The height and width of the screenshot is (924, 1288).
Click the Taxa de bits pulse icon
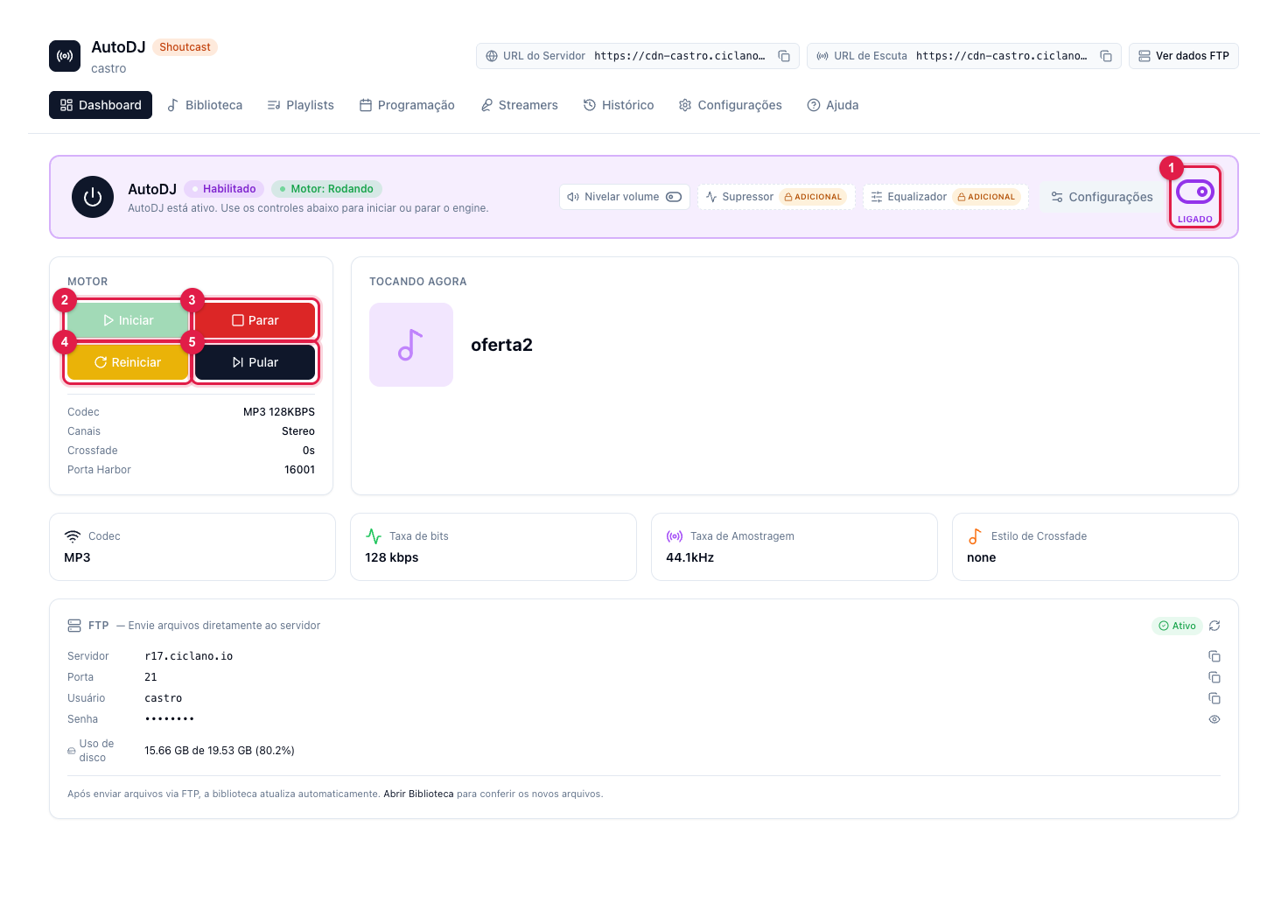[374, 536]
